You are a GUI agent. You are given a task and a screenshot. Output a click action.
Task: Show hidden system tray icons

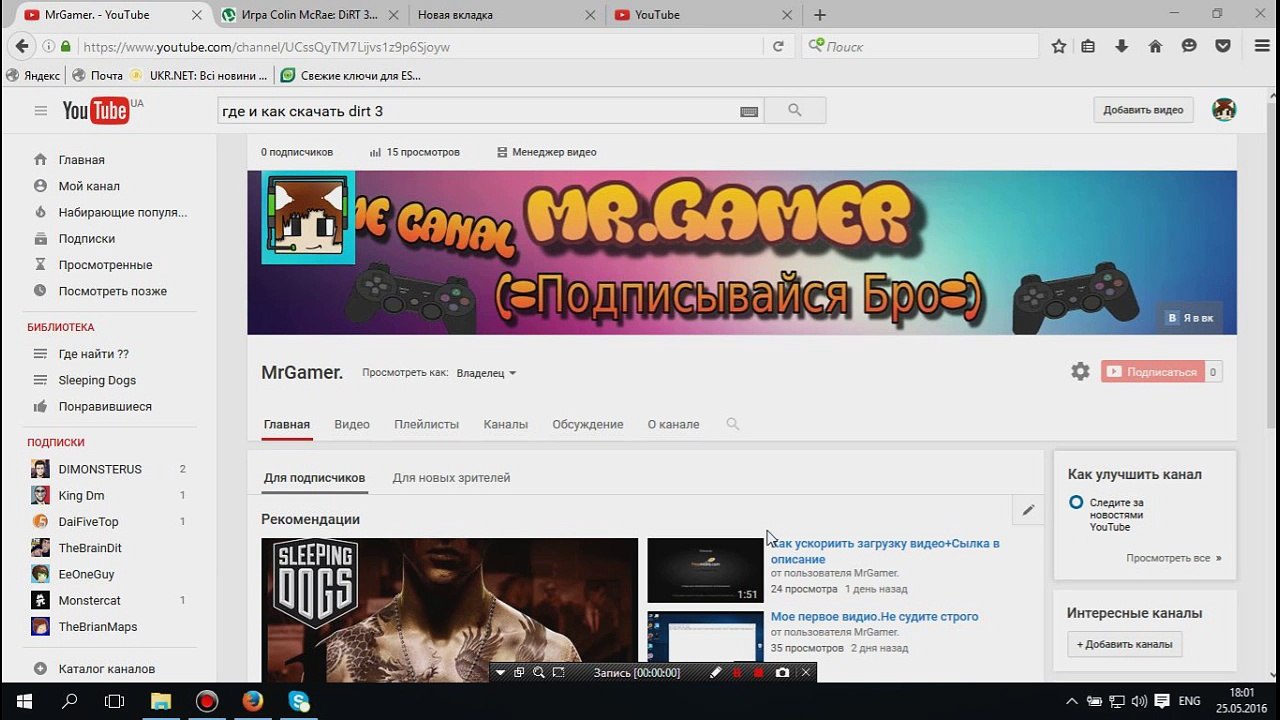tap(1072, 701)
